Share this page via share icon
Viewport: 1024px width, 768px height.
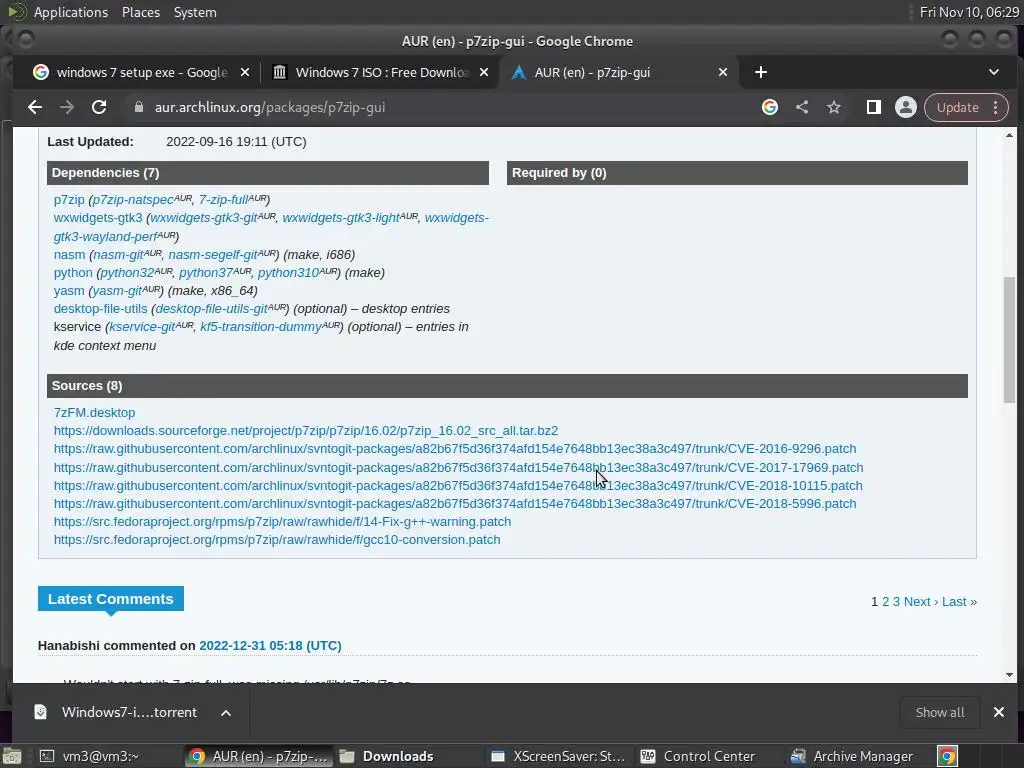[x=802, y=107]
